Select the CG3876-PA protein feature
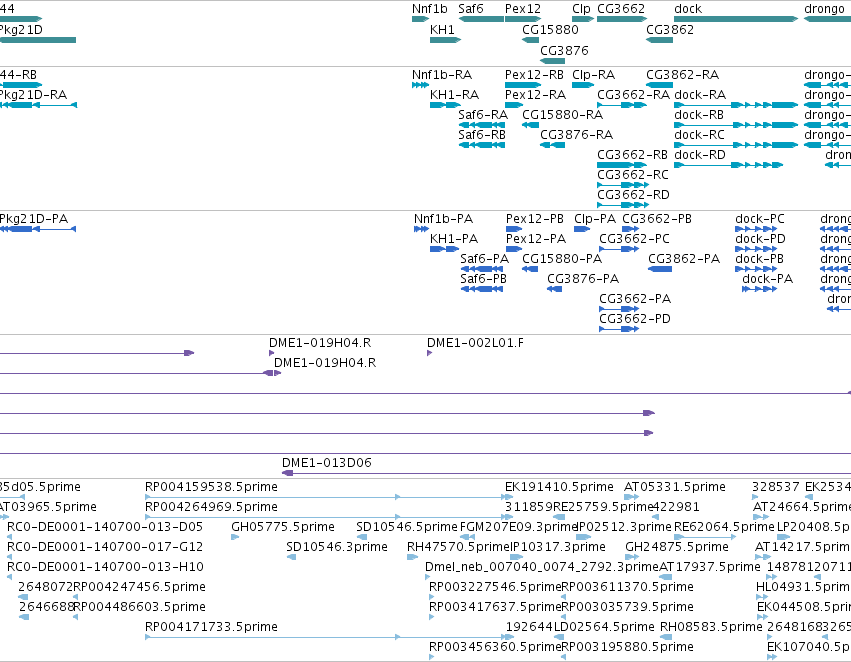Screen dimensions: 851x662 (x=555, y=289)
